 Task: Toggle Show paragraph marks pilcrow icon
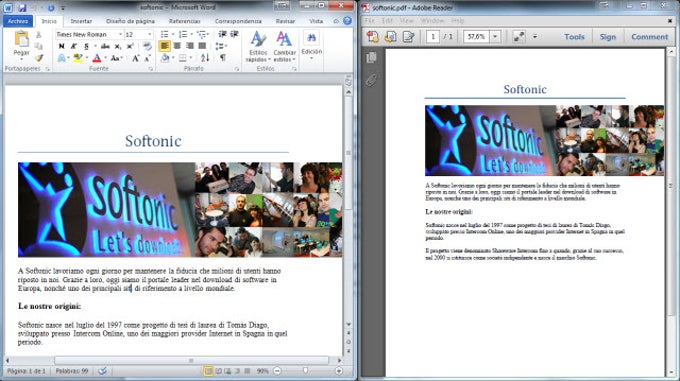click(222, 58)
